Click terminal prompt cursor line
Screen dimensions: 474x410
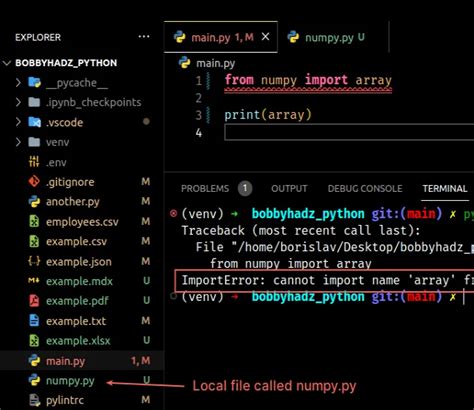click(x=322, y=297)
